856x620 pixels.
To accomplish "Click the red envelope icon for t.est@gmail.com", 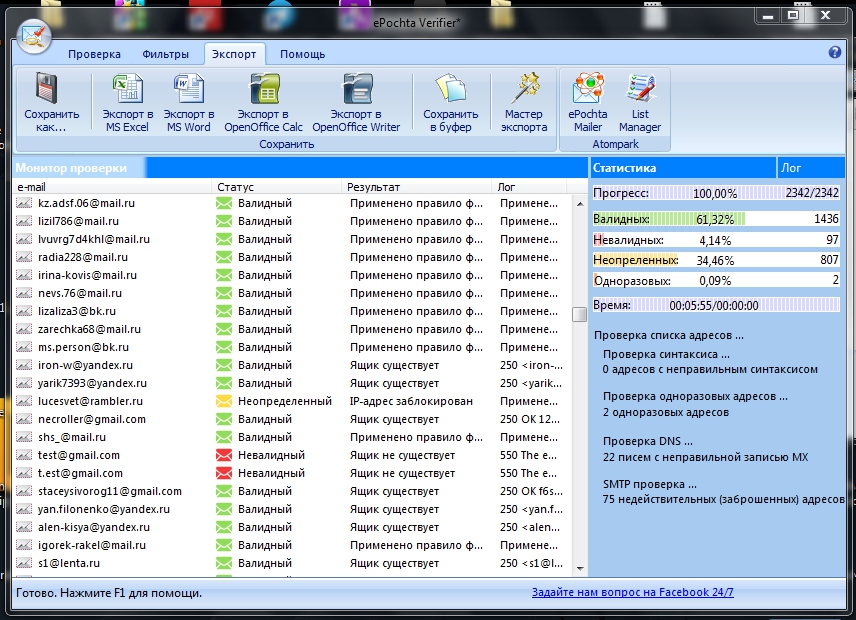I will click(224, 473).
